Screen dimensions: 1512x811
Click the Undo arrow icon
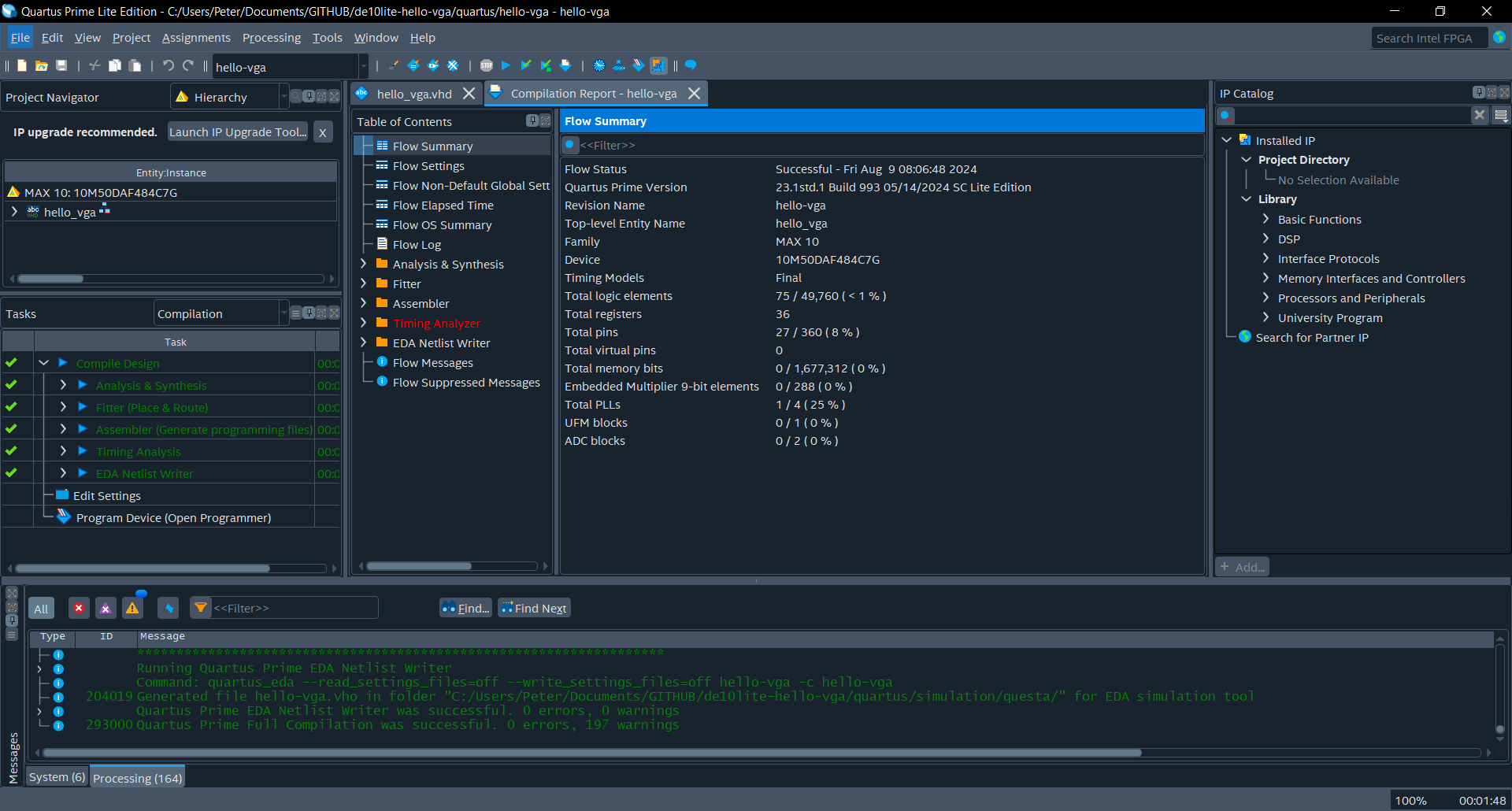(169, 66)
